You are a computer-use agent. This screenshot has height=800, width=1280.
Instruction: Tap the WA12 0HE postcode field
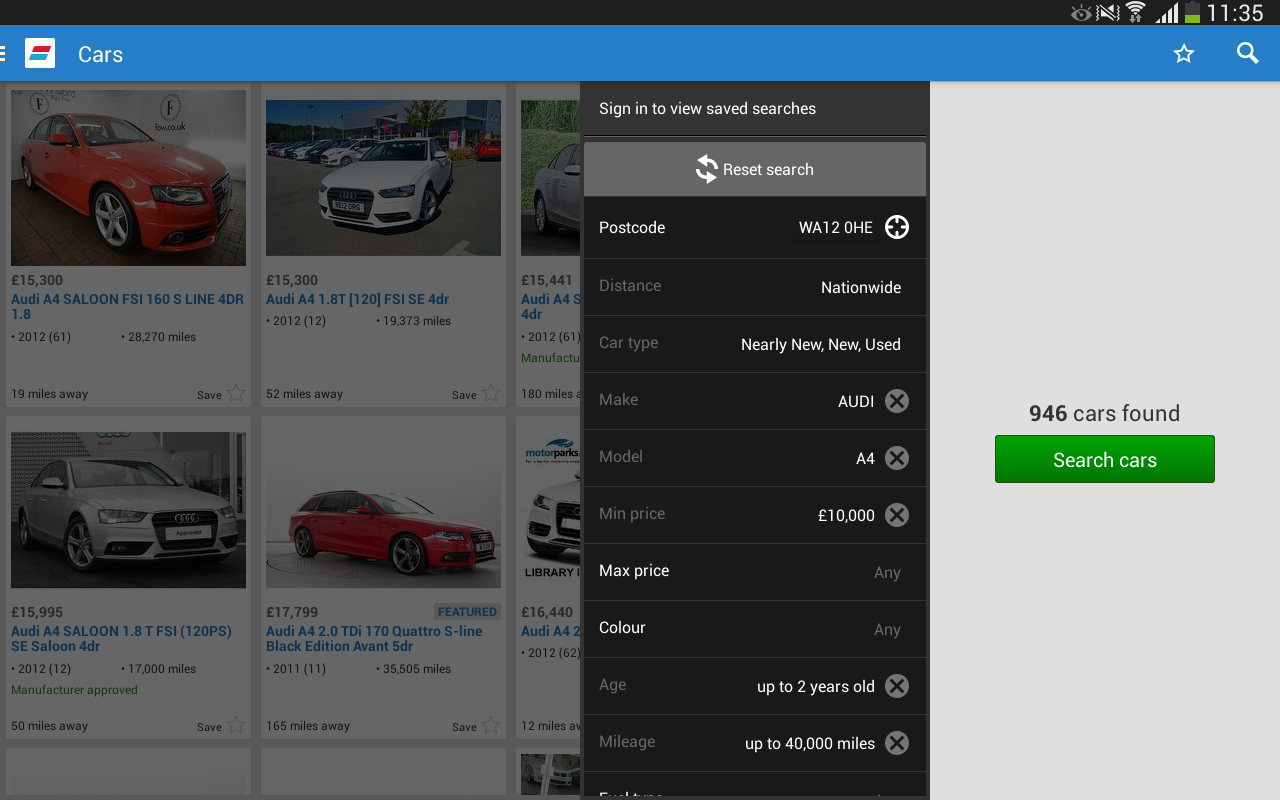pyautogui.click(x=836, y=227)
